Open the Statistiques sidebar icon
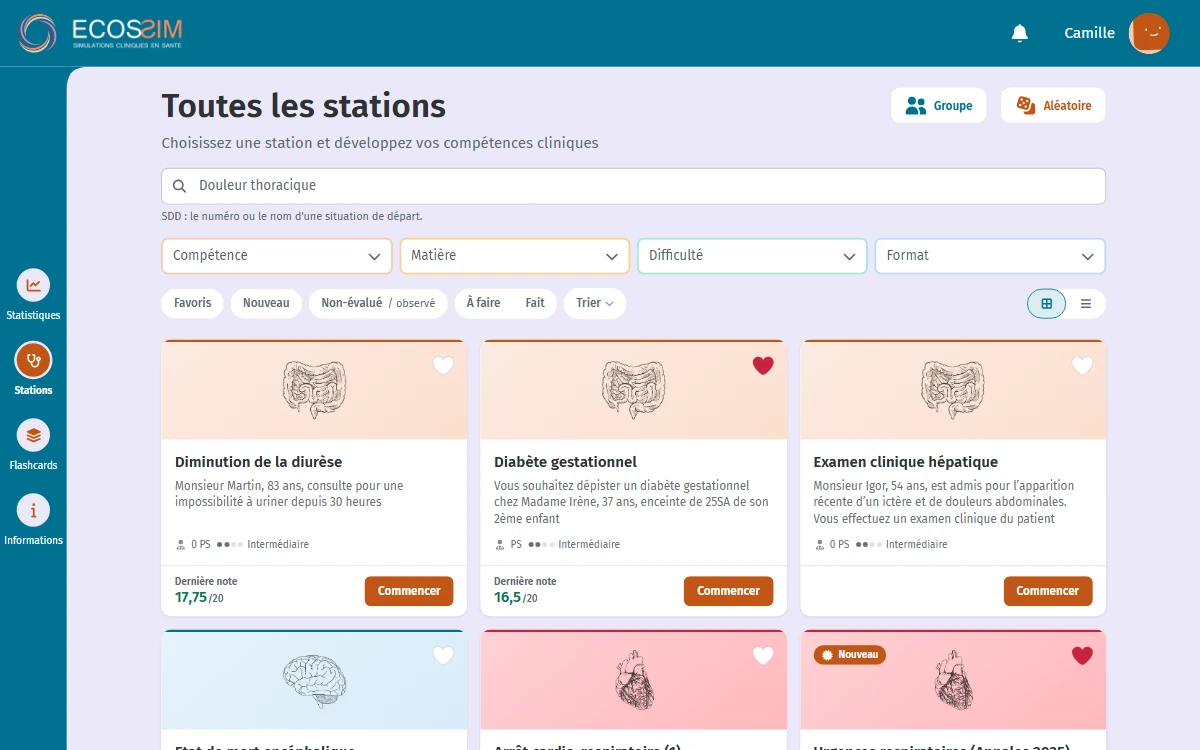The image size is (1200, 750). coord(34,285)
